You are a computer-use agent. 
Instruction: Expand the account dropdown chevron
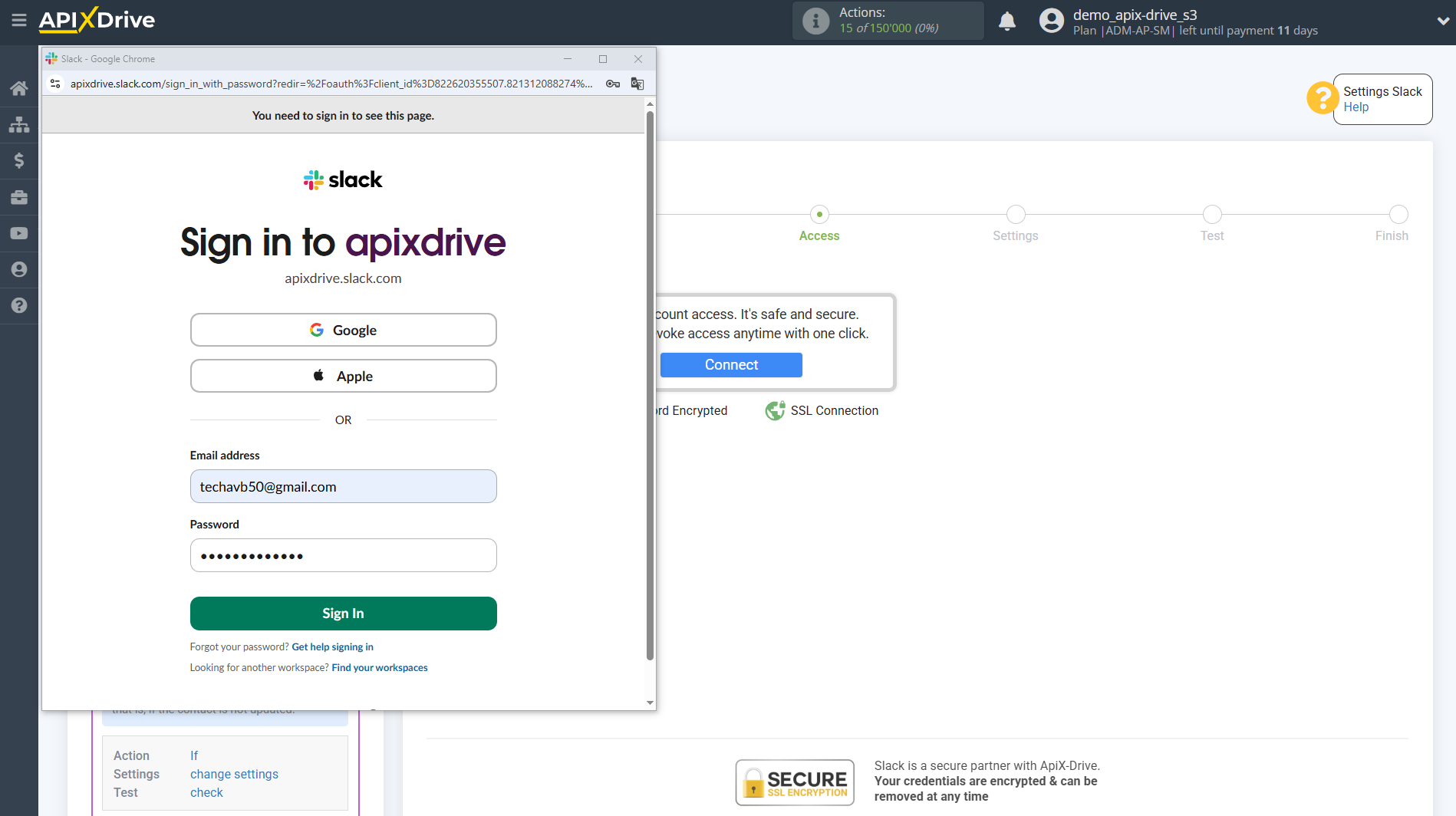pyautogui.click(x=1442, y=21)
